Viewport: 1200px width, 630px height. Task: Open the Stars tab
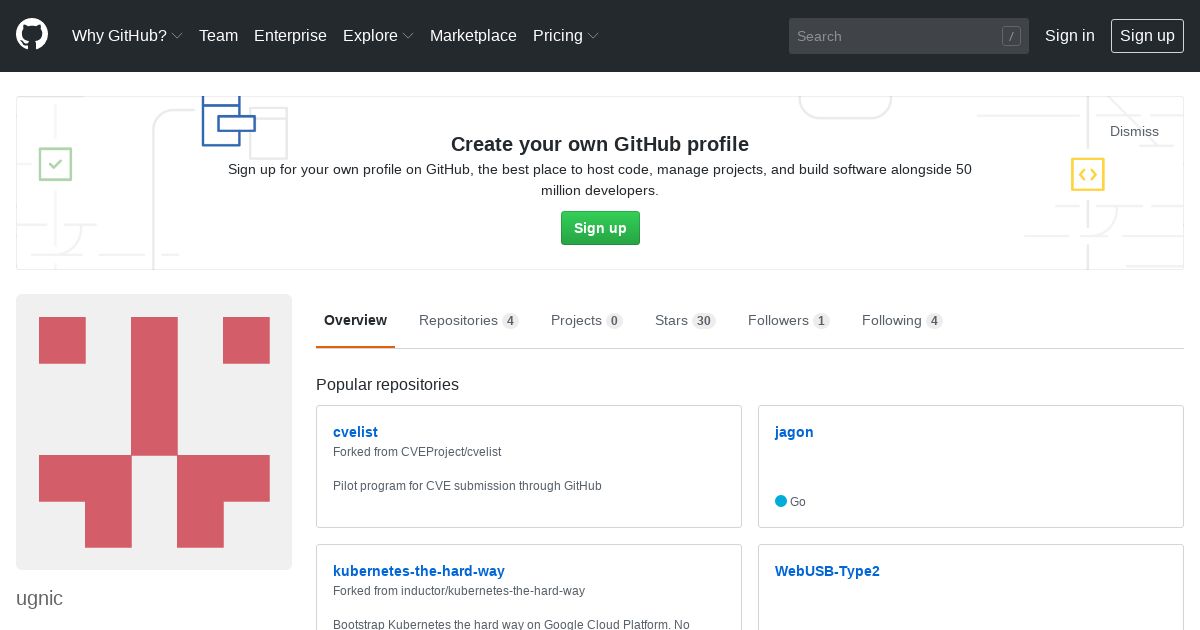point(685,320)
